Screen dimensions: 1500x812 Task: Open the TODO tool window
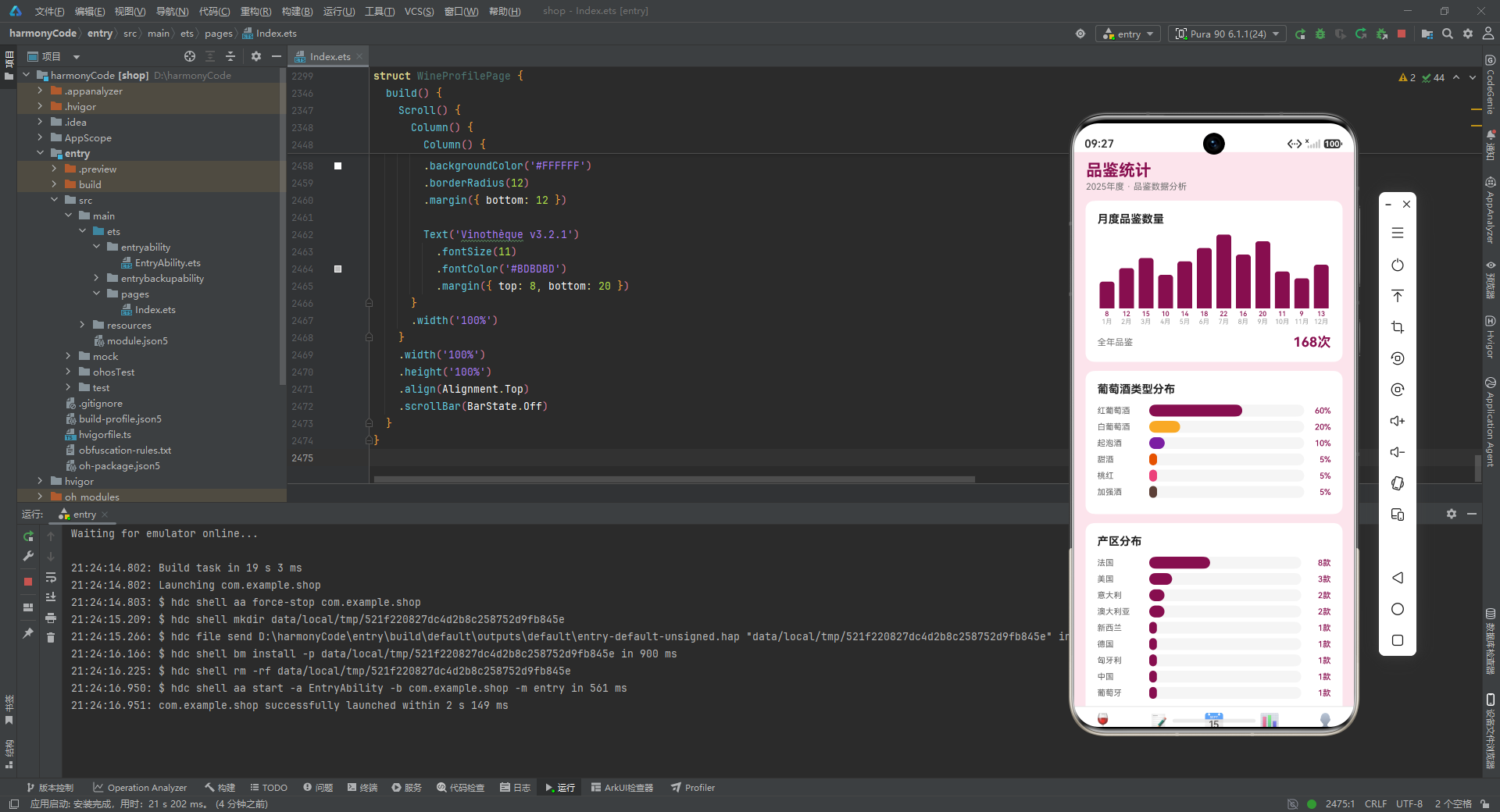pyautogui.click(x=269, y=788)
